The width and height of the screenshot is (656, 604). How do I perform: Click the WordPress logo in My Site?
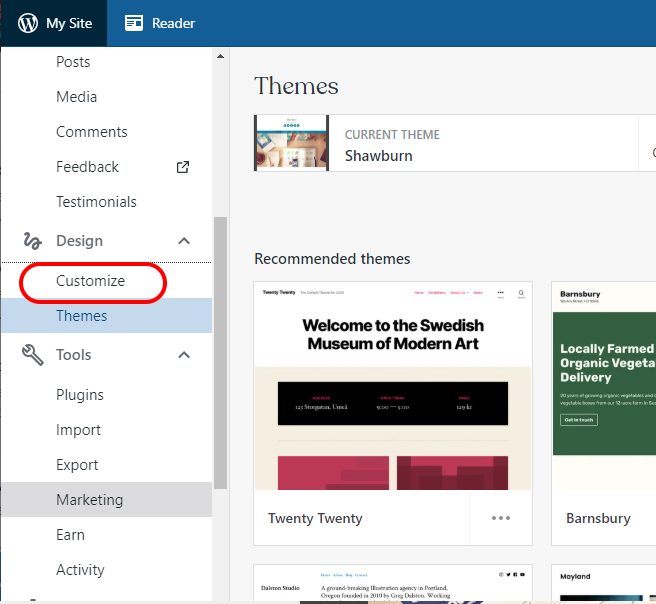pyautogui.click(x=28, y=23)
